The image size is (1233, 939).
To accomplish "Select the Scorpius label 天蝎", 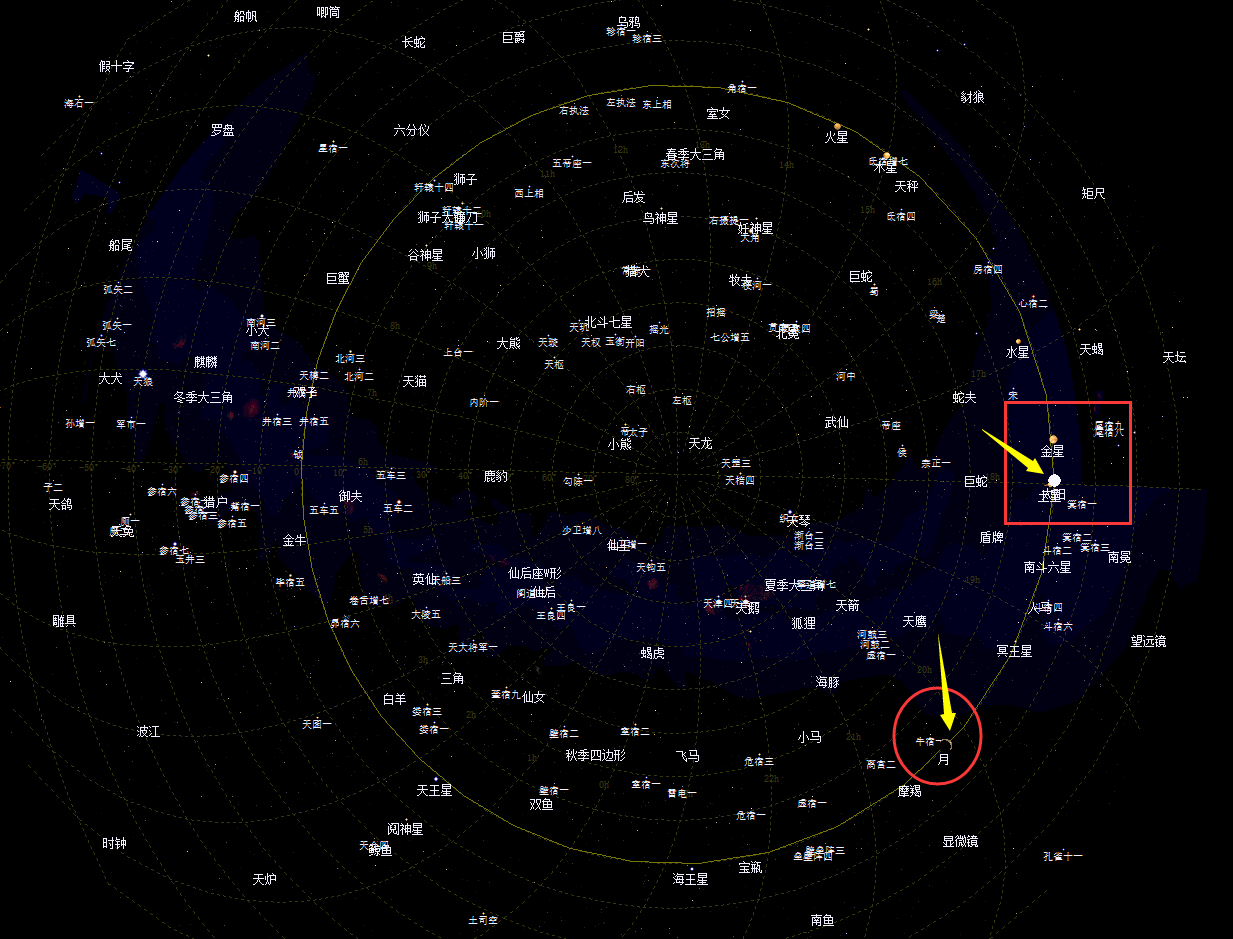I will coord(1091,349).
